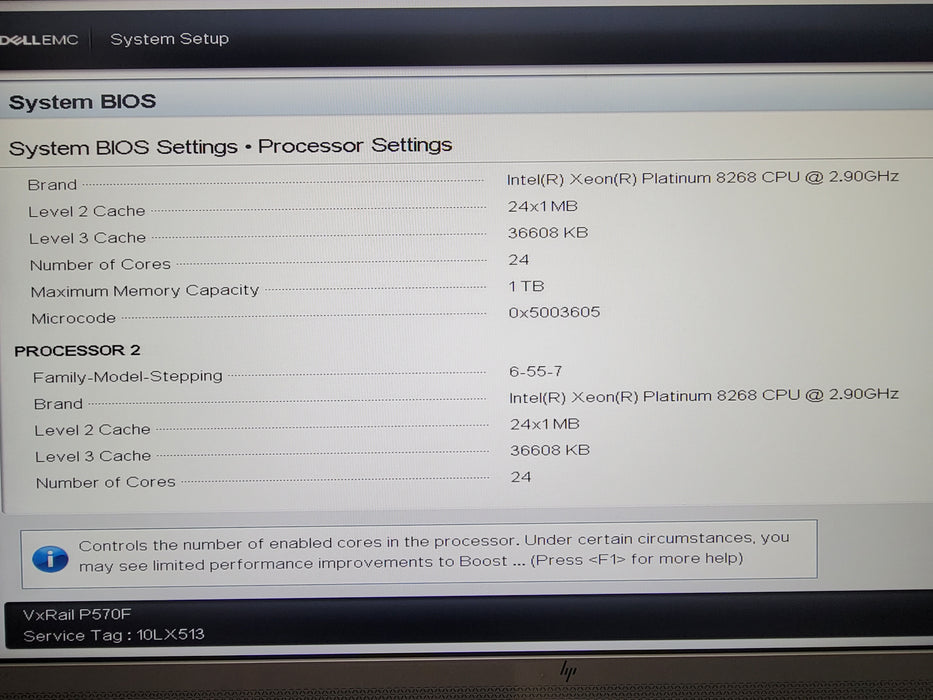Viewport: 933px width, 700px height.
Task: Click the 6-55-7 stepping value
Action: (536, 371)
